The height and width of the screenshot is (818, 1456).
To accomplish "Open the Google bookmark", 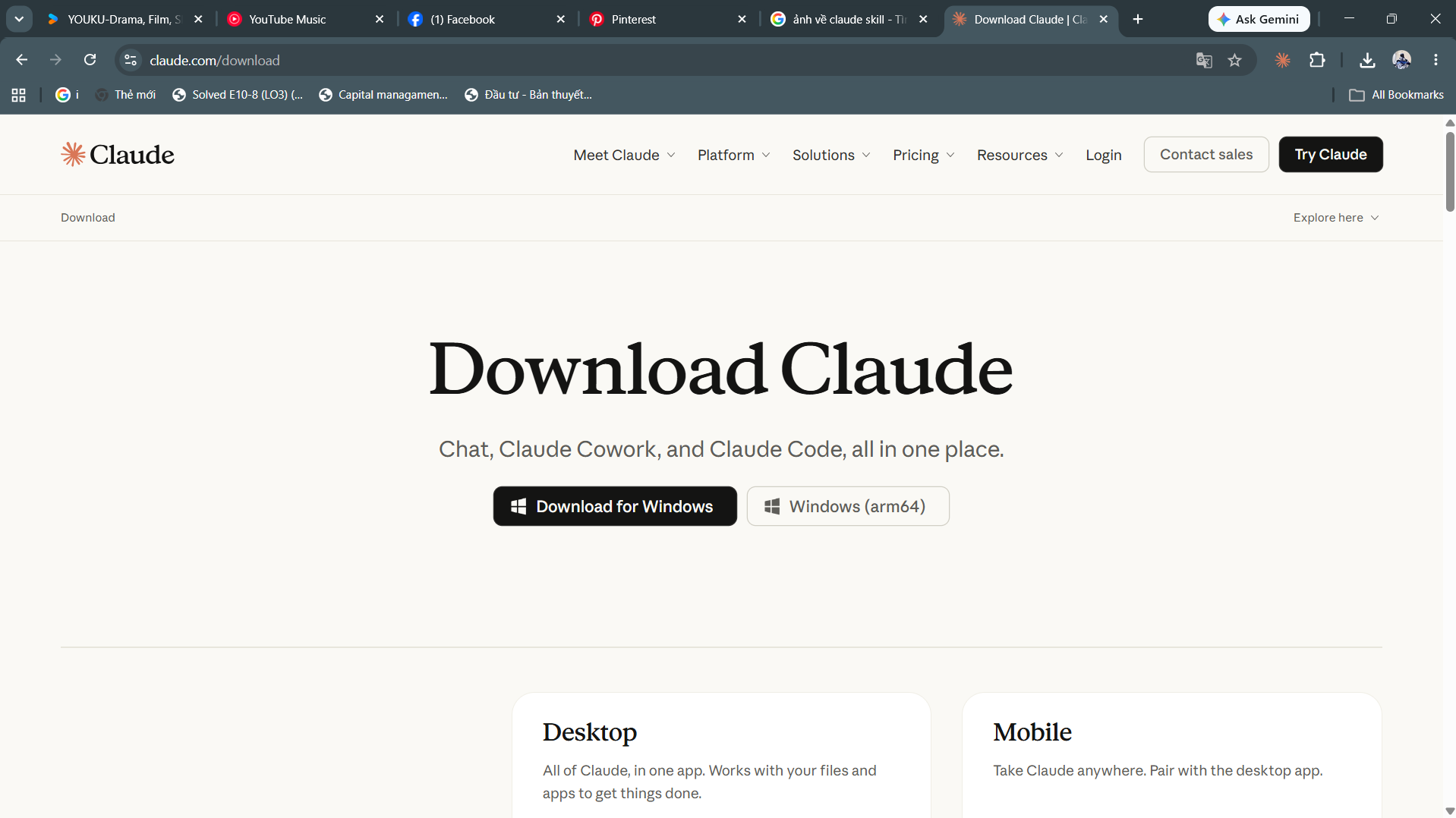I will 67,95.
